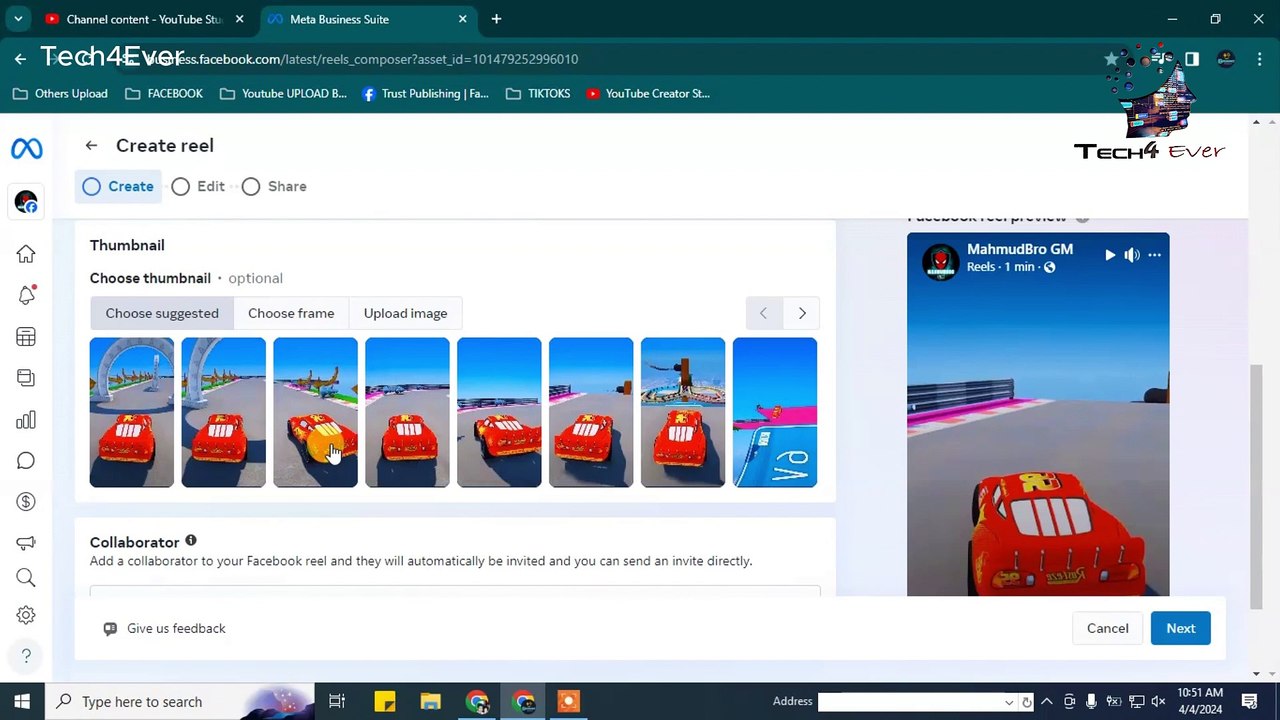Pick the last thumbnail showing blue and pink track

[x=775, y=413]
